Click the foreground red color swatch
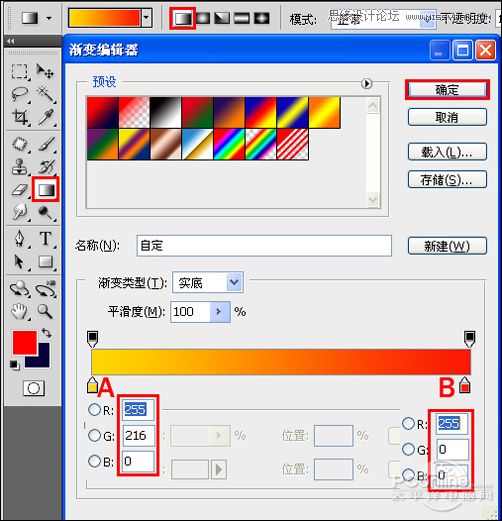 pyautogui.click(x=24, y=342)
